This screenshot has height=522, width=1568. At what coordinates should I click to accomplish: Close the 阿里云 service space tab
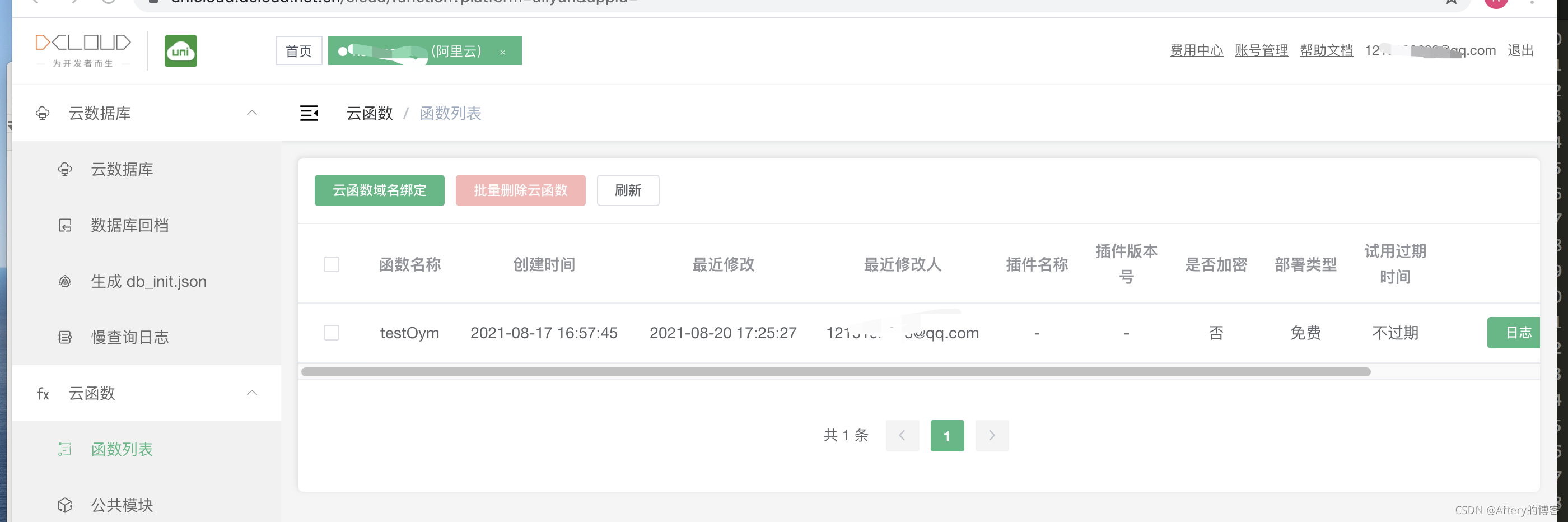pyautogui.click(x=503, y=53)
